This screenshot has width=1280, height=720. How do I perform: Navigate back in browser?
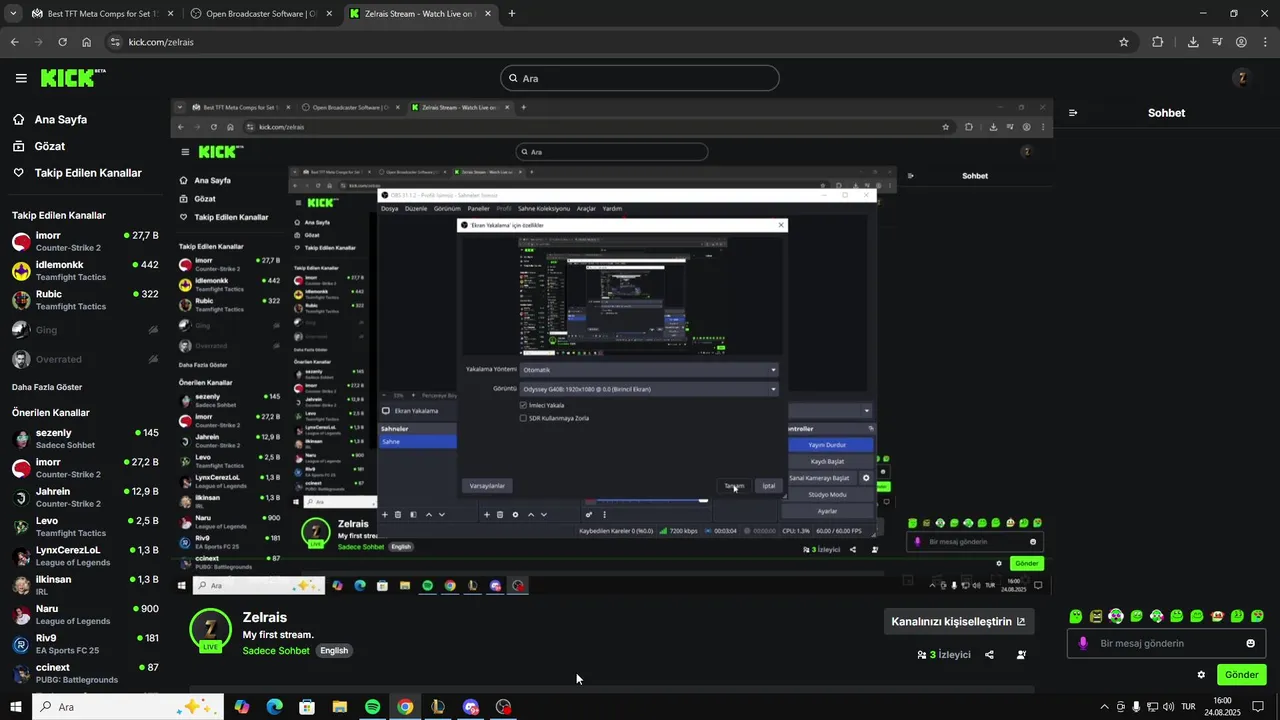point(14,42)
